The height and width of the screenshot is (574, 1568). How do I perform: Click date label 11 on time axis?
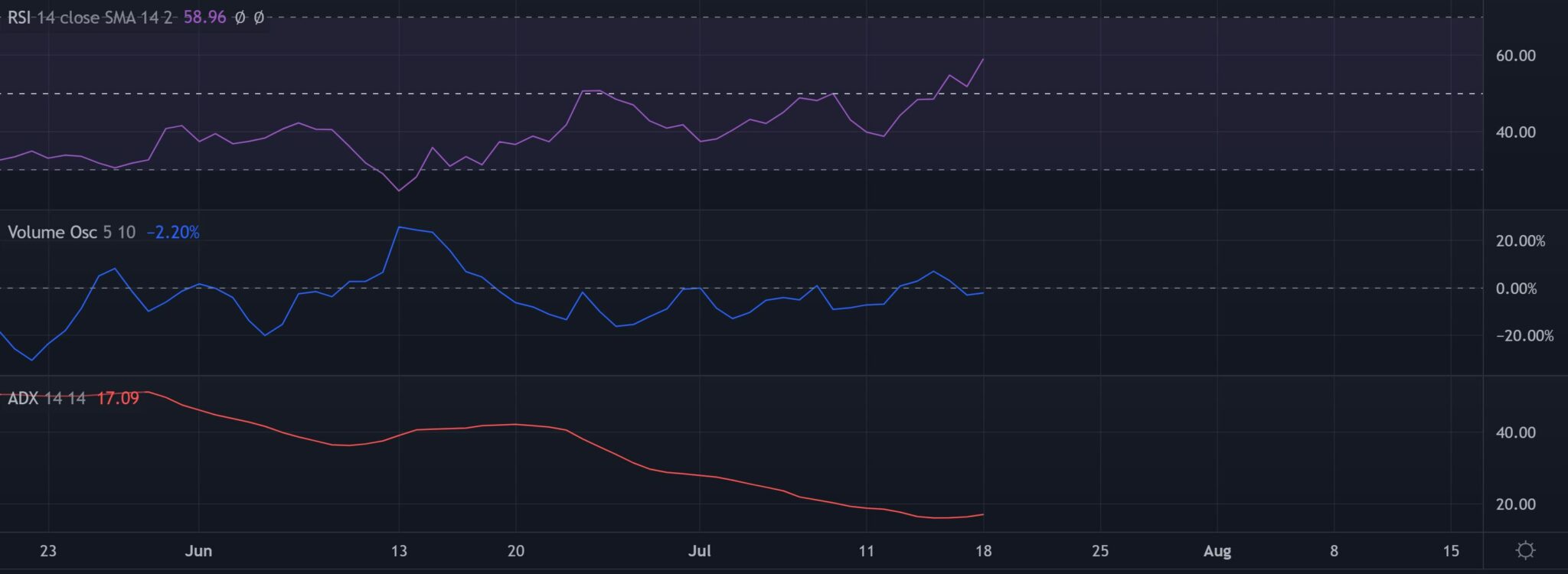tap(866, 551)
